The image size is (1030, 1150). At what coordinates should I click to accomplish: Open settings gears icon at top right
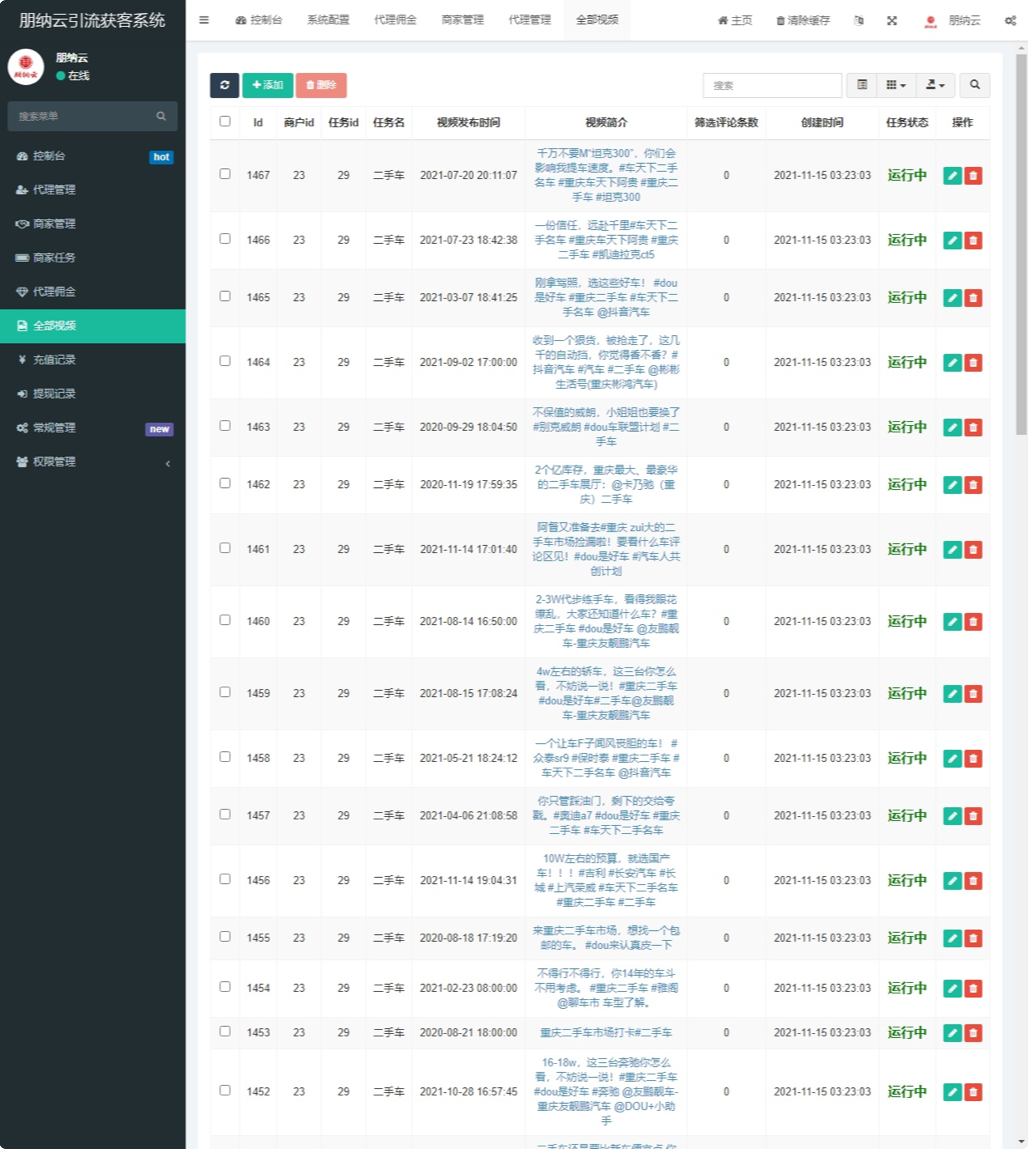pos(1010,21)
